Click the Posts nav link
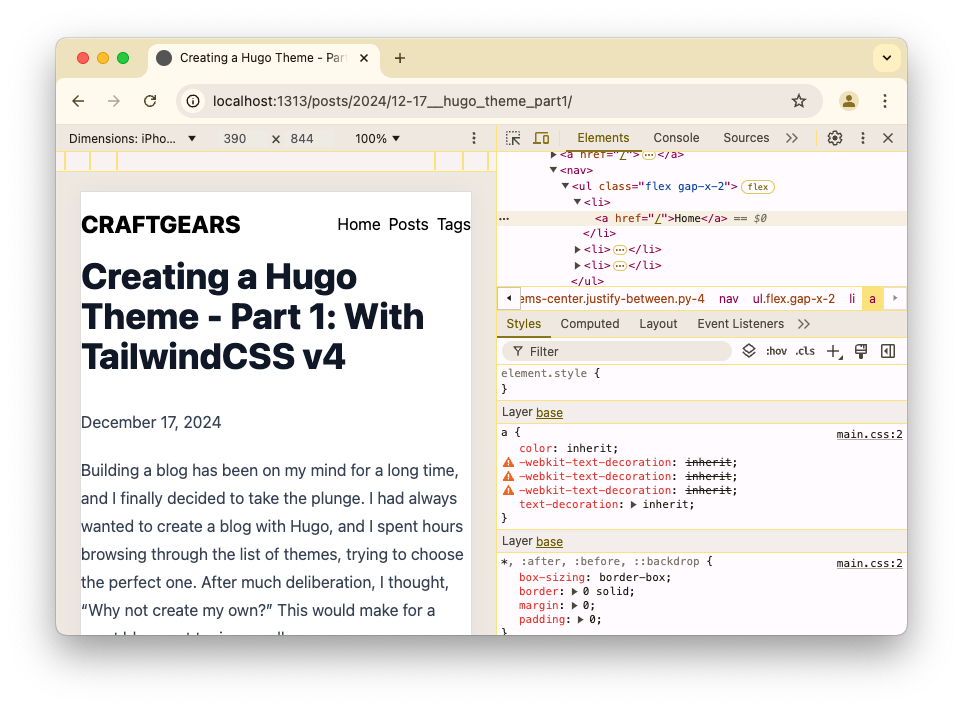This screenshot has width=963, height=709. tap(408, 224)
